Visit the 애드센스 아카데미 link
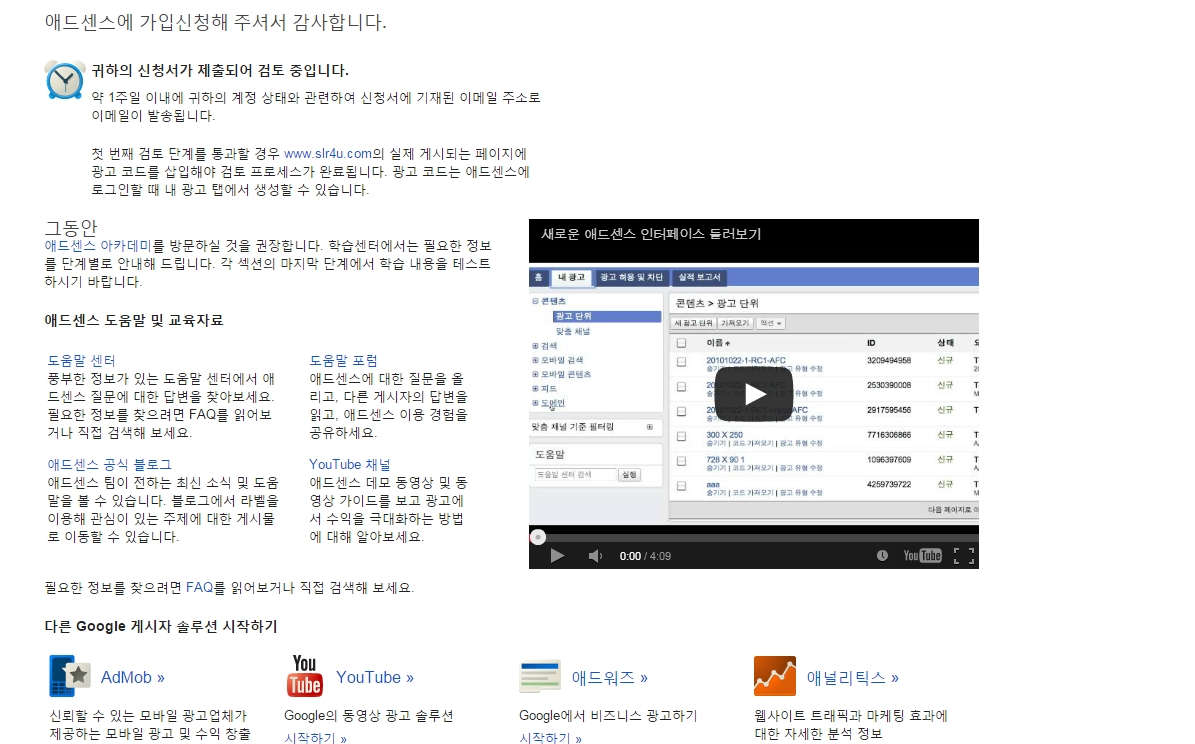 click(98, 245)
